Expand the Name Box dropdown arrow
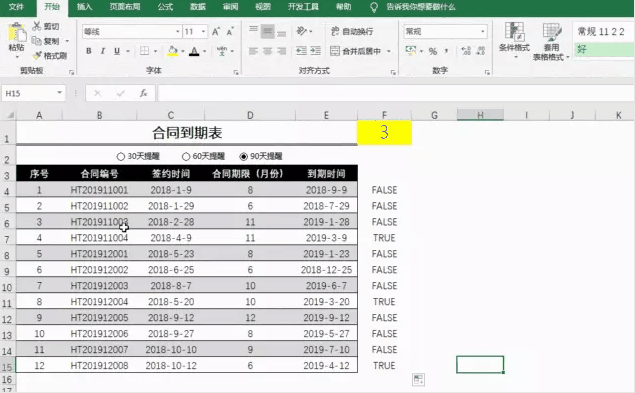The width and height of the screenshot is (635, 393). point(60,93)
